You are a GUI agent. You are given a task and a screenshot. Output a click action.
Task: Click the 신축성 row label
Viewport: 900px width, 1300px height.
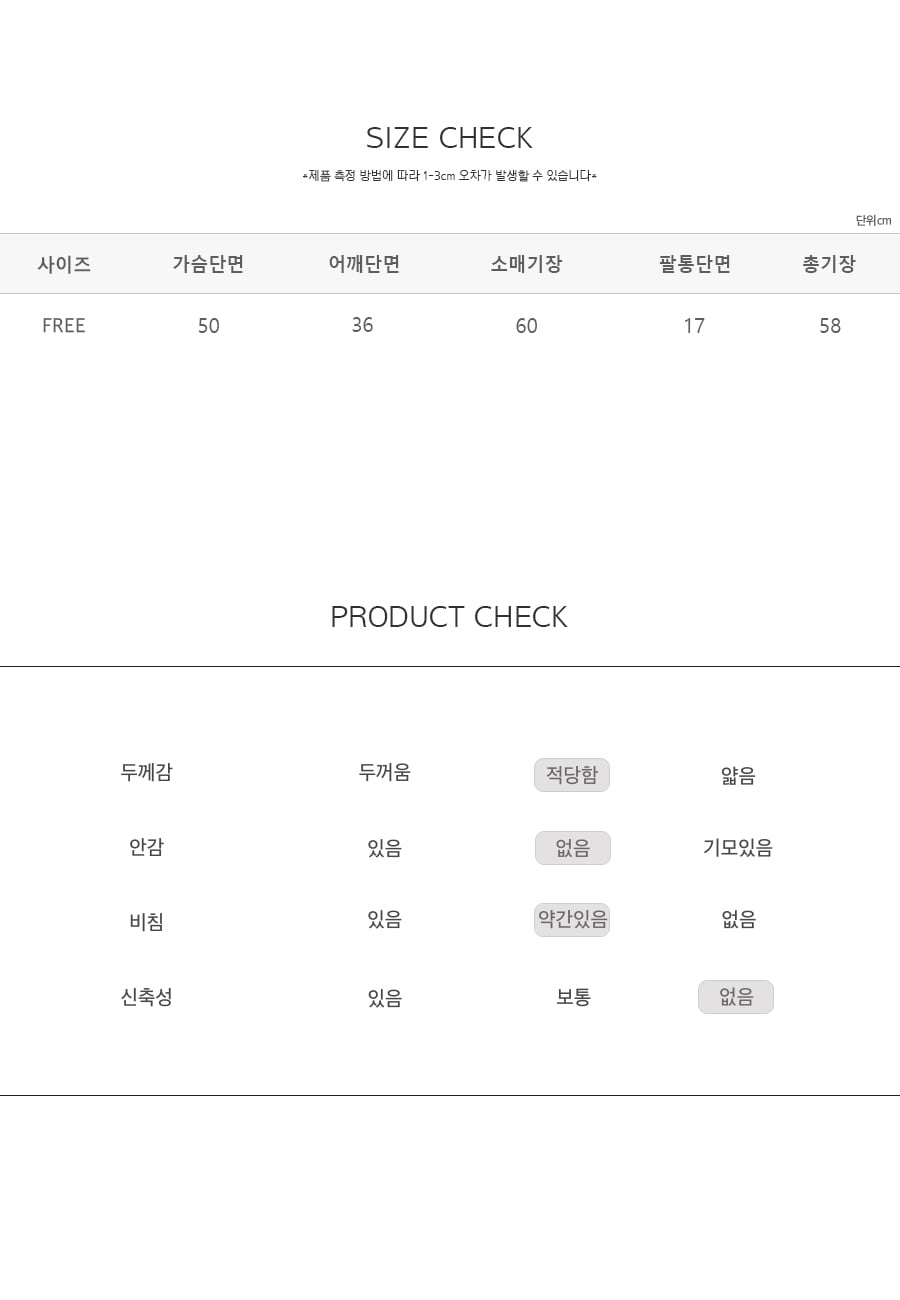tap(147, 997)
